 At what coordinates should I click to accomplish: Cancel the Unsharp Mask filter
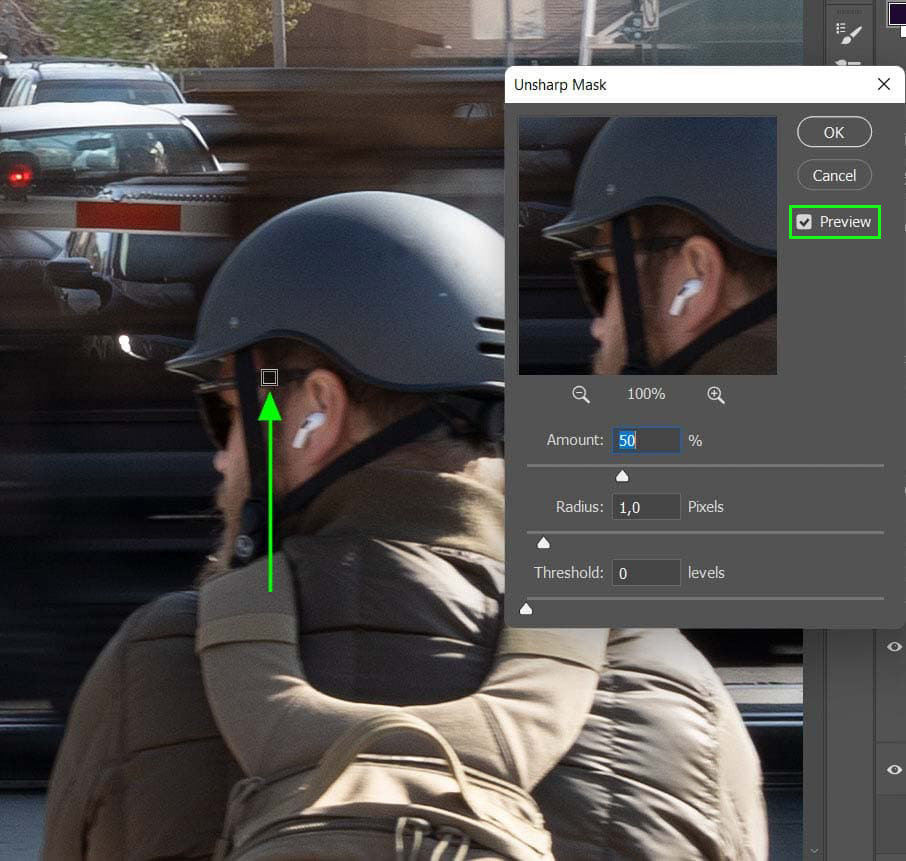(834, 175)
